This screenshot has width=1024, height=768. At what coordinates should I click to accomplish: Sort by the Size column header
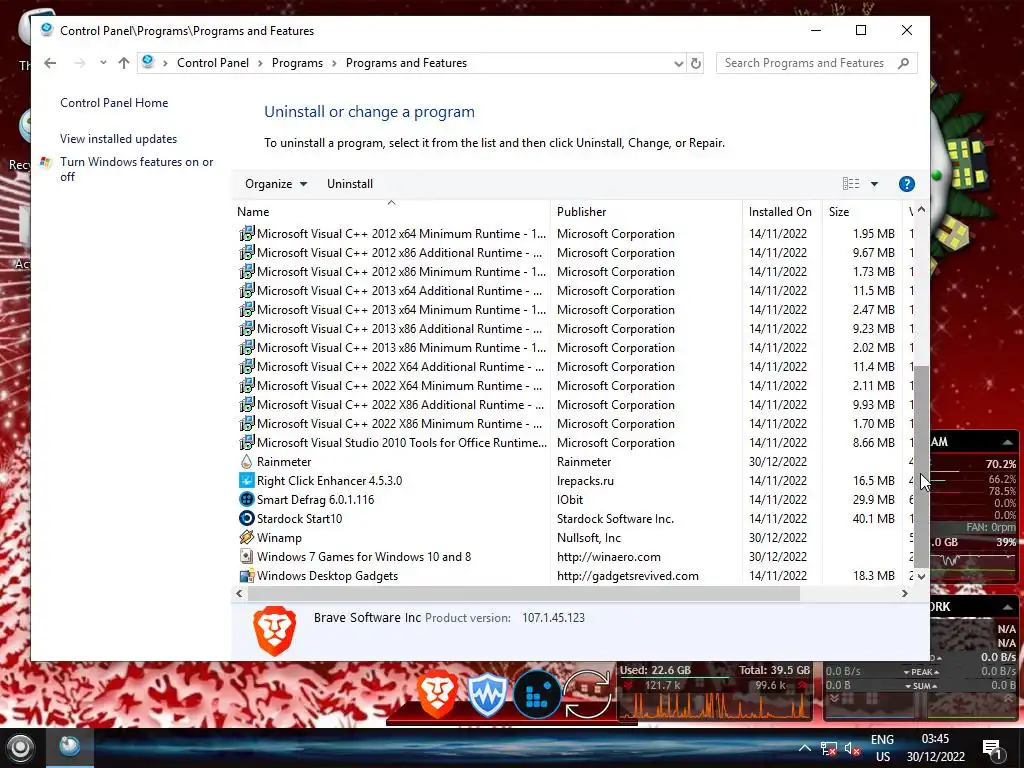pos(862,212)
